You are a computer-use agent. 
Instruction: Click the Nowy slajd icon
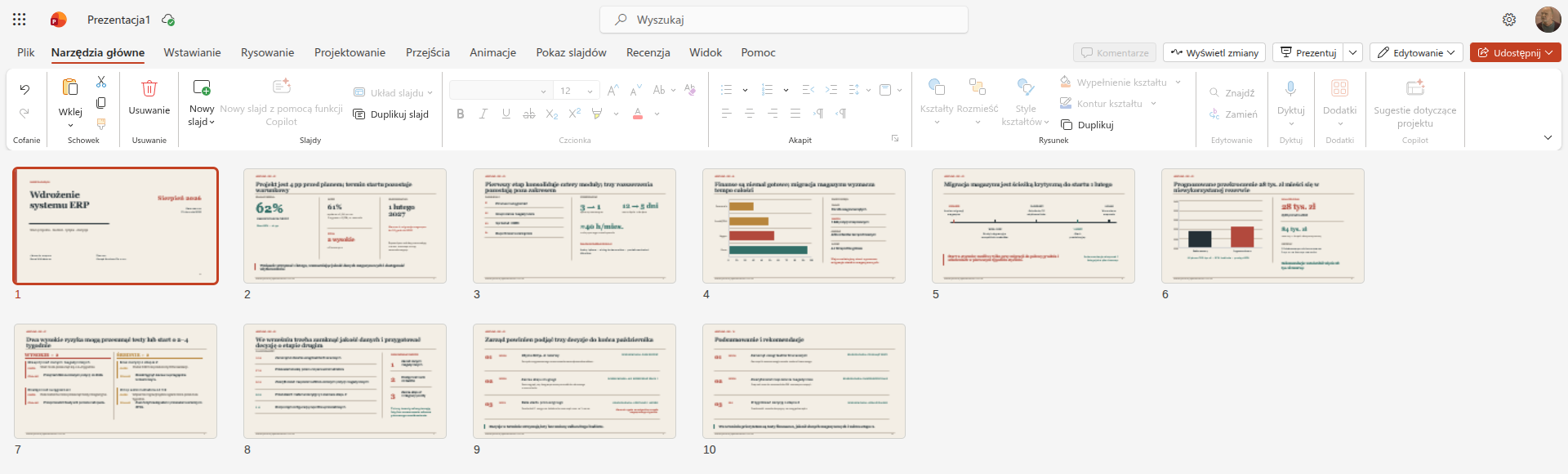[x=201, y=87]
